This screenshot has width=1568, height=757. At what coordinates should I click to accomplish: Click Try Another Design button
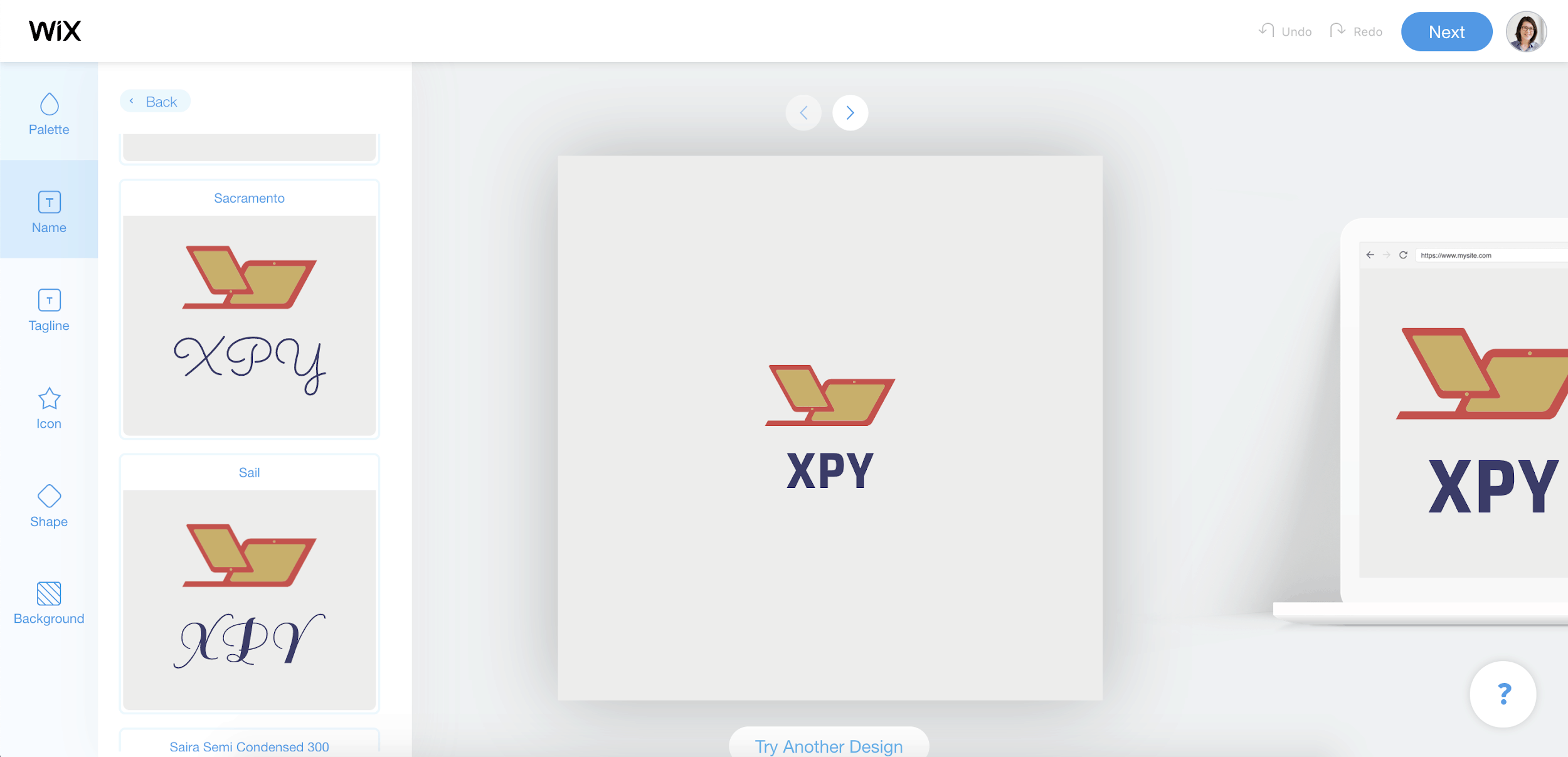[829, 746]
